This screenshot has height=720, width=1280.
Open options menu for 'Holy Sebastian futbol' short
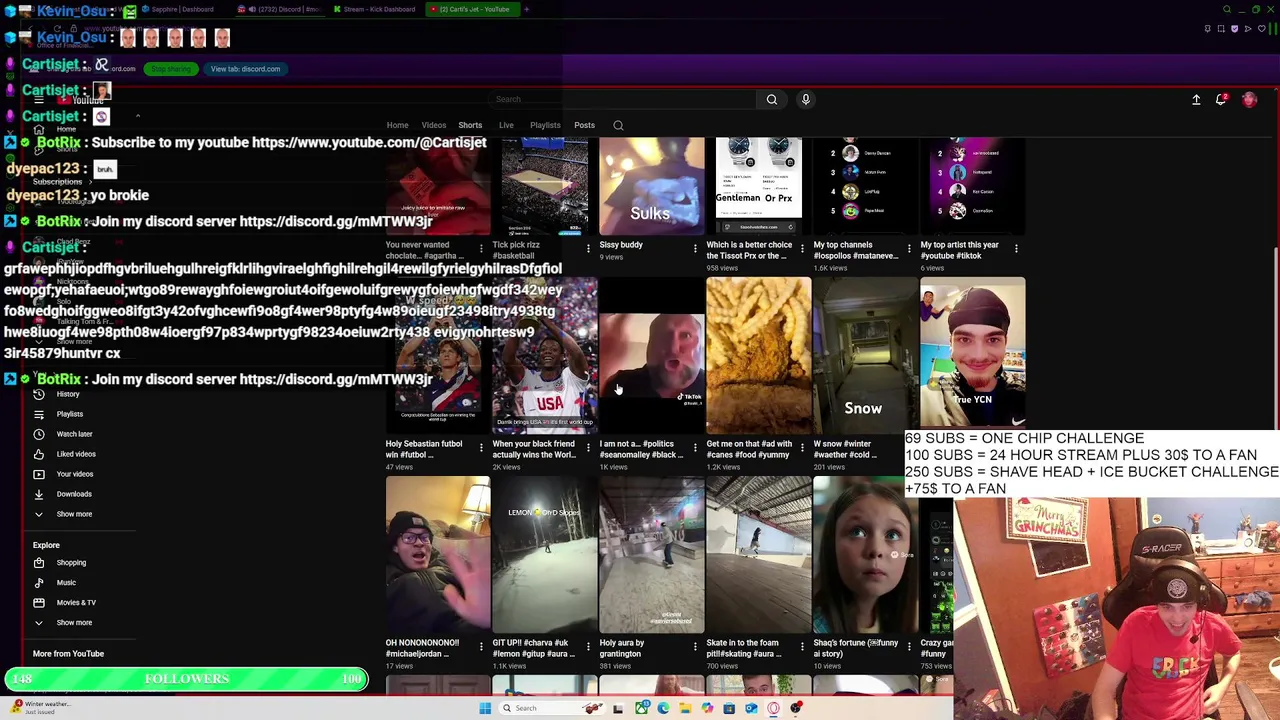(x=481, y=447)
